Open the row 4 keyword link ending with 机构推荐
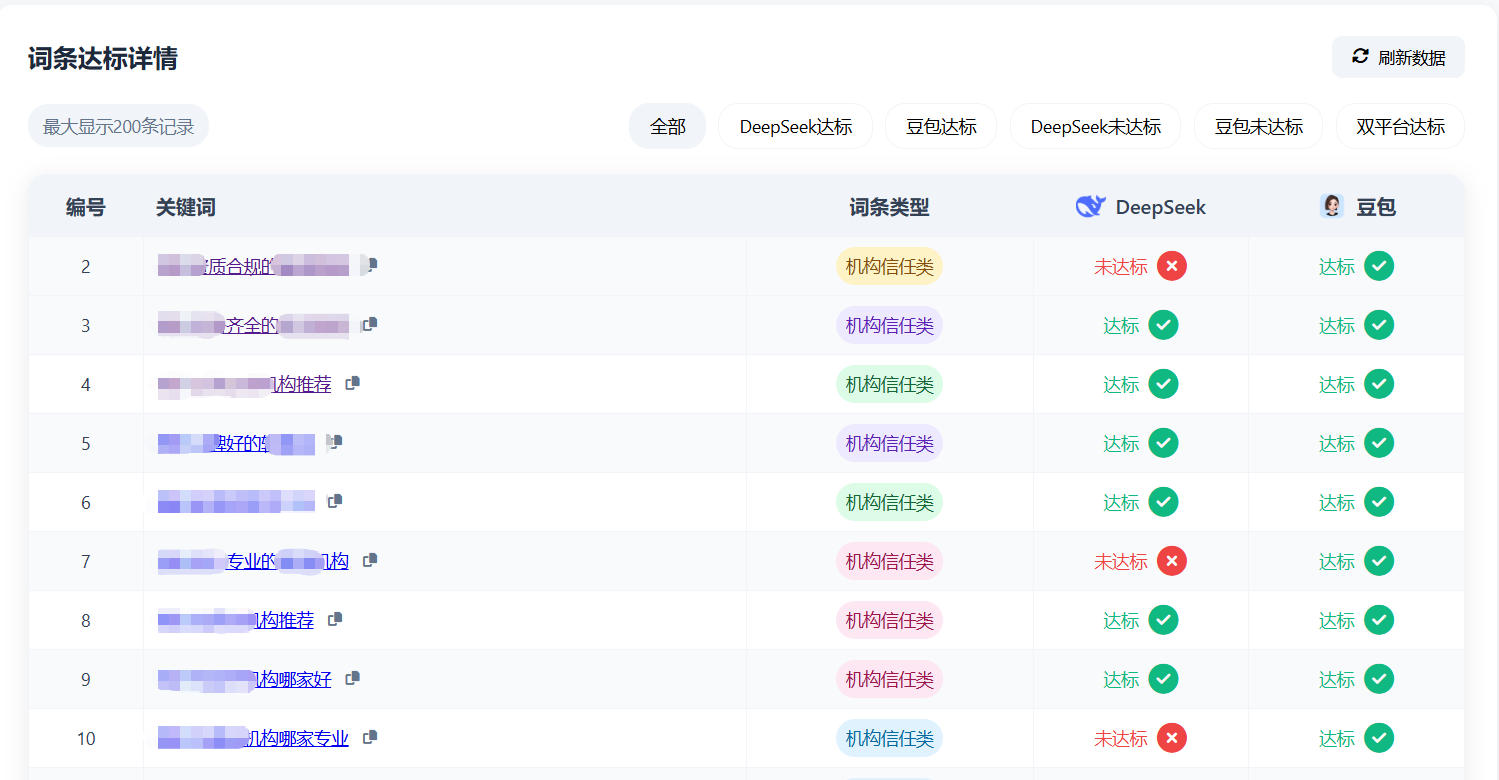Image resolution: width=1499 pixels, height=780 pixels. [x=250, y=383]
